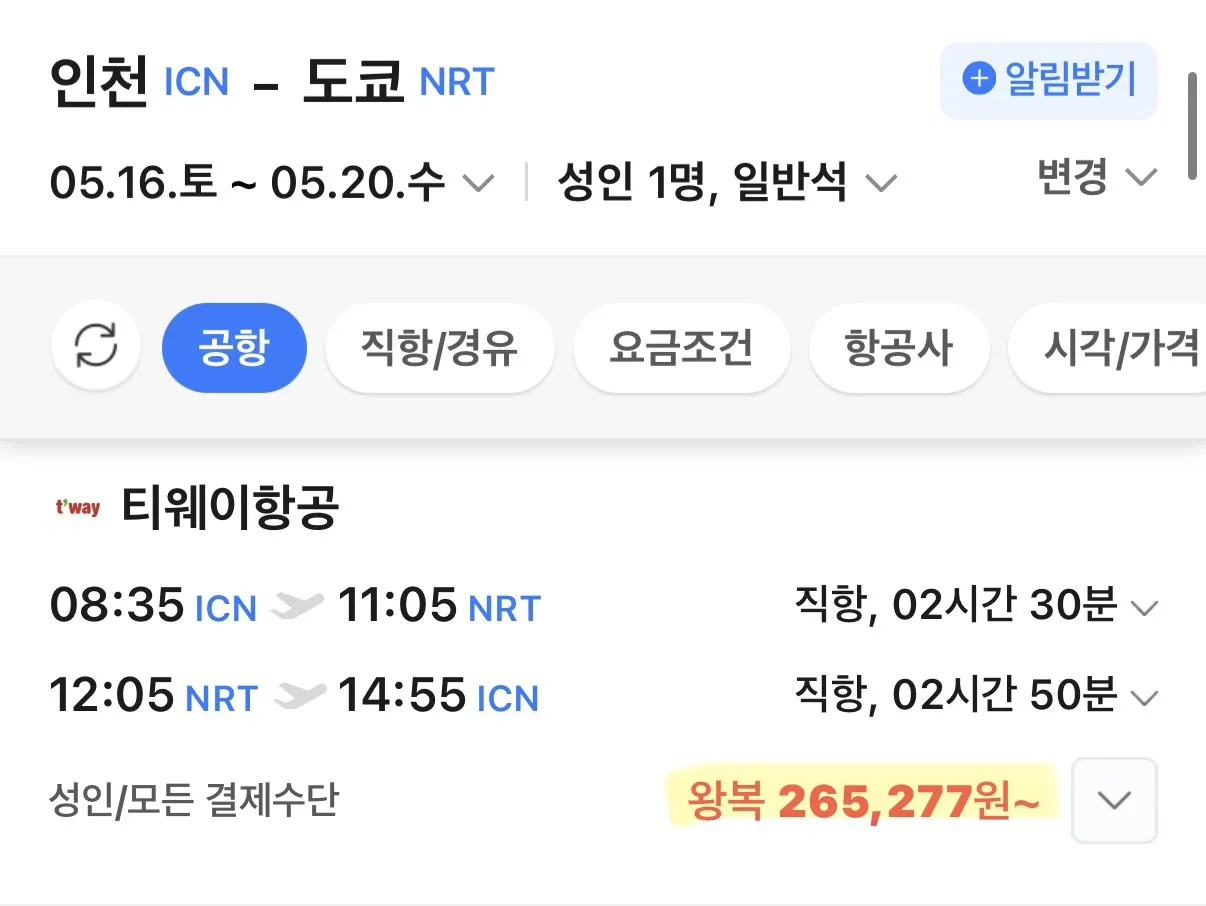Image resolution: width=1206 pixels, height=906 pixels.
Task: Click the vertical scrollbar thumb
Action: (x=1191, y=125)
